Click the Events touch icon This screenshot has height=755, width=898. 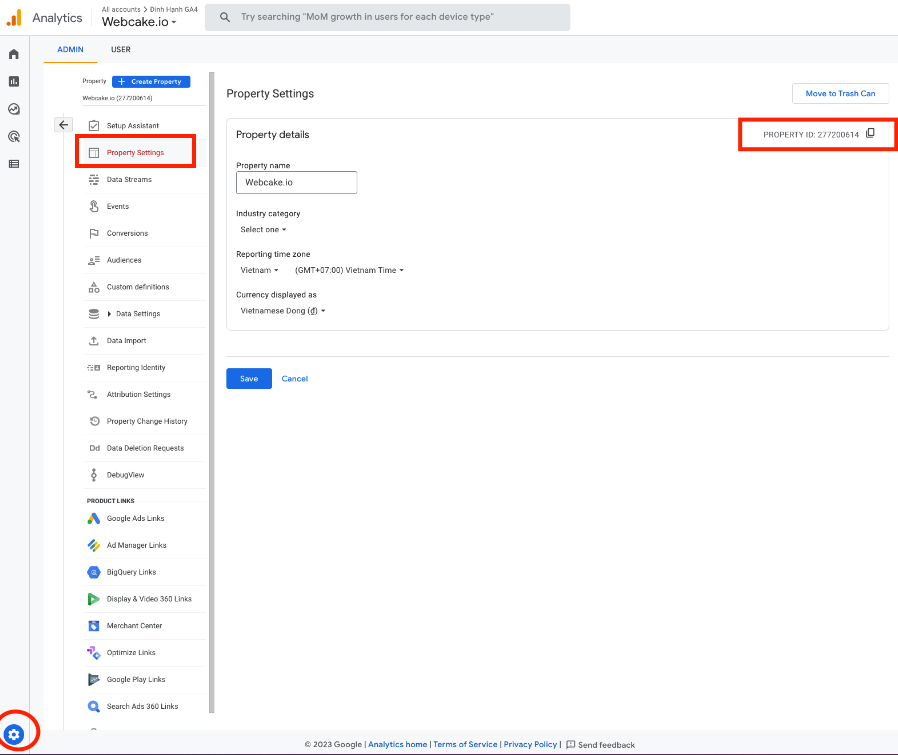click(94, 206)
